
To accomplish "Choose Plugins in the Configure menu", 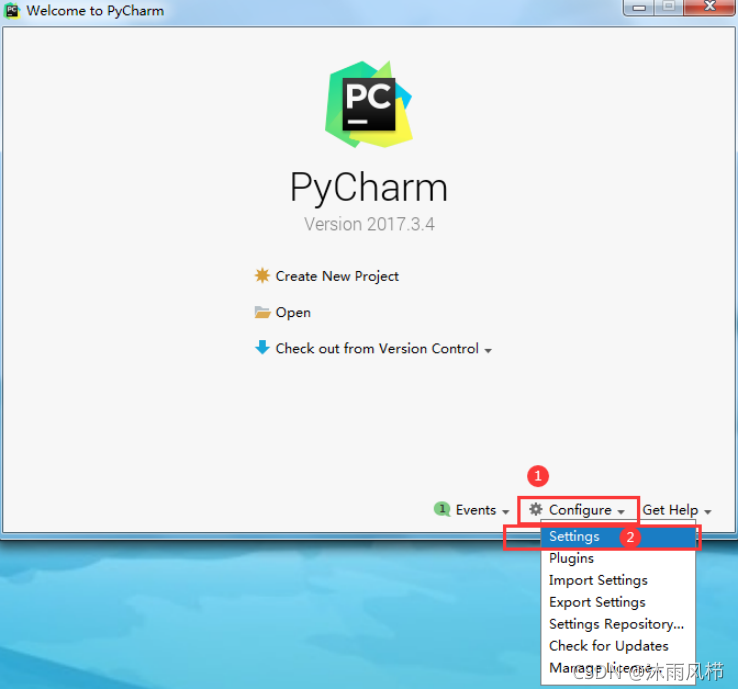I will point(618,559).
